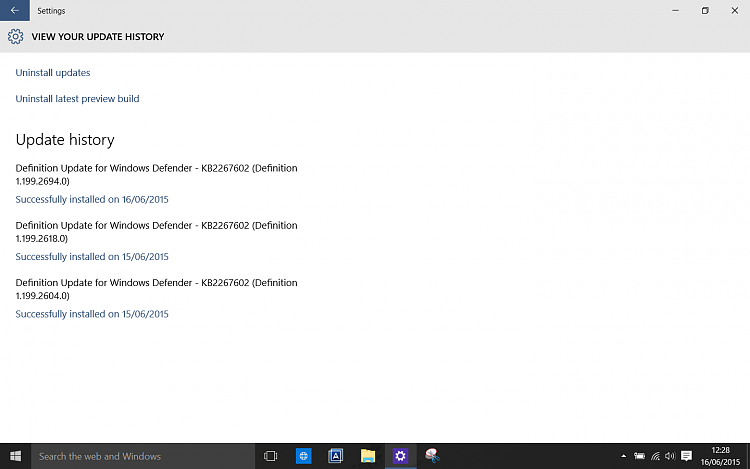
Task: Open File Explorer from the taskbar
Action: pyautogui.click(x=368, y=456)
